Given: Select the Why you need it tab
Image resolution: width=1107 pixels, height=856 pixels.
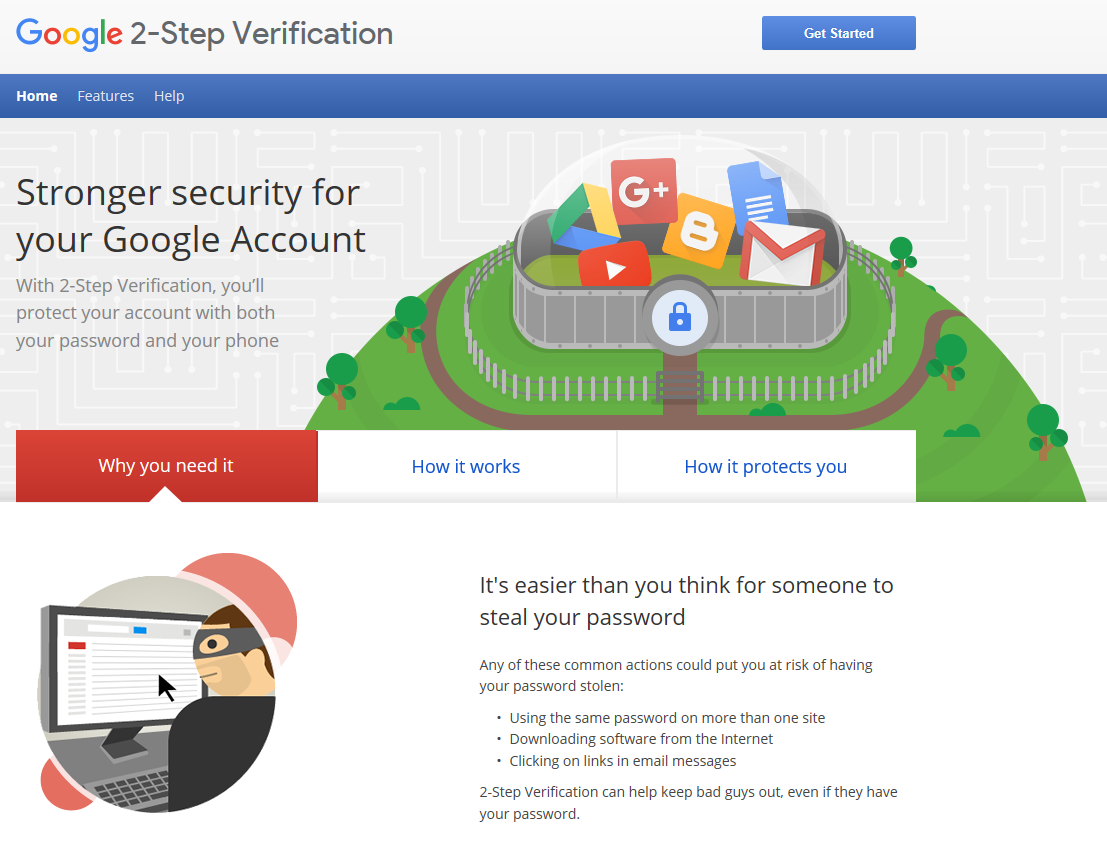Looking at the screenshot, I should tap(166, 466).
